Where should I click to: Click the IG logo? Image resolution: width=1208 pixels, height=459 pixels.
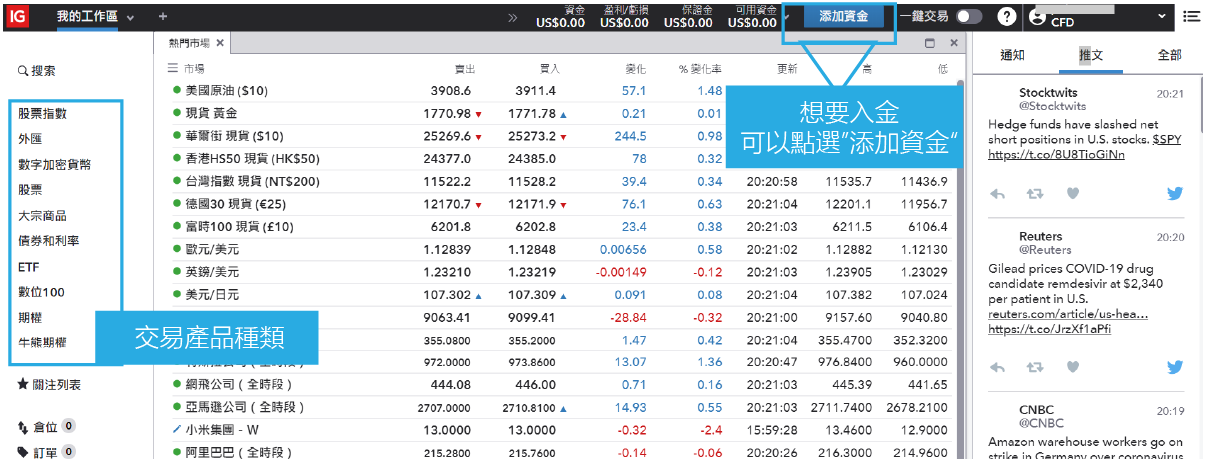[17, 16]
